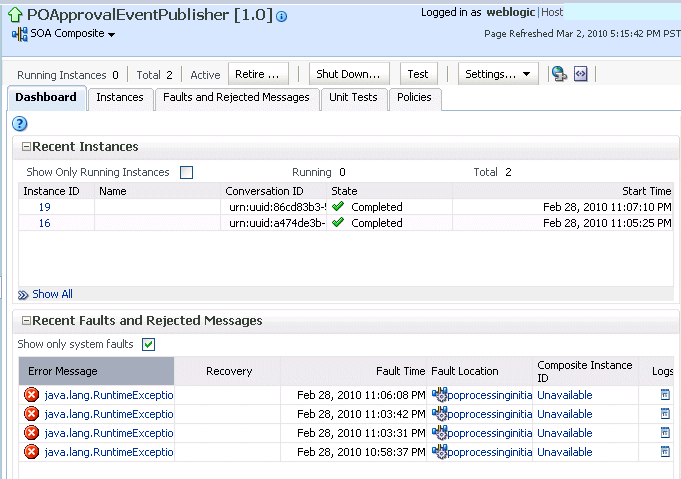Click start time Feb 28, 2010 11:07:10 PM

point(607,207)
